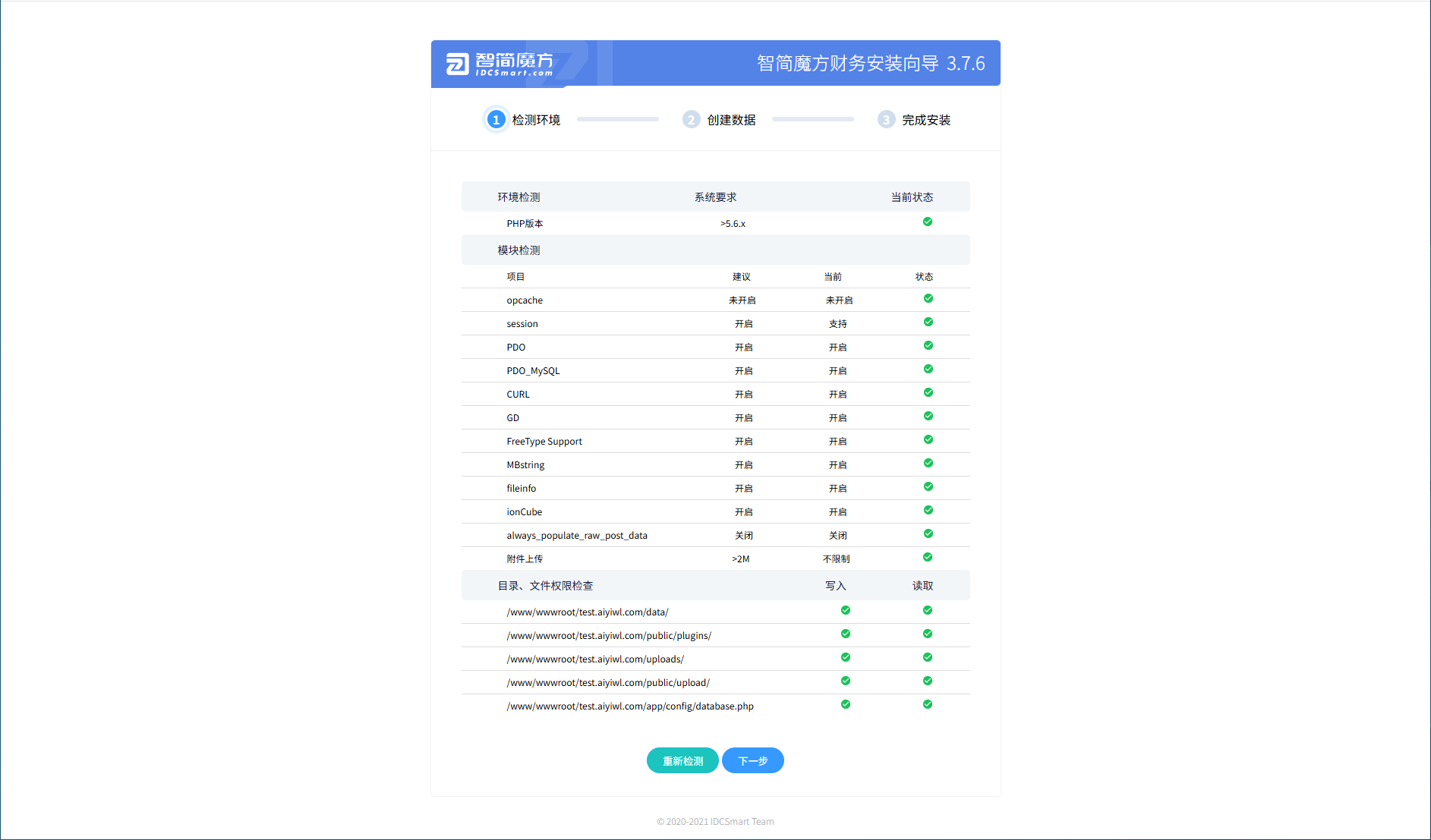Click read check icon for database.php
This screenshot has width=1431, height=840.
(x=927, y=705)
